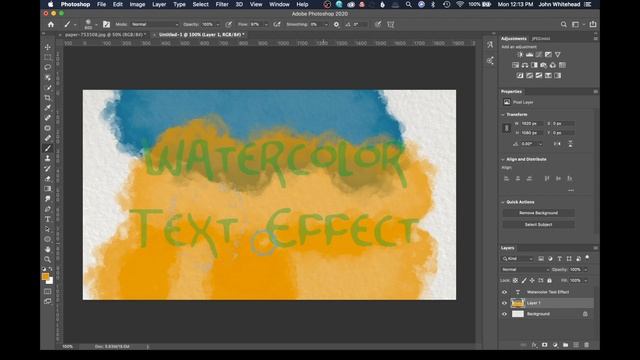This screenshot has width=640, height=360.
Task: Open brush Mode dropdown
Action: pyautogui.click(x=155, y=24)
